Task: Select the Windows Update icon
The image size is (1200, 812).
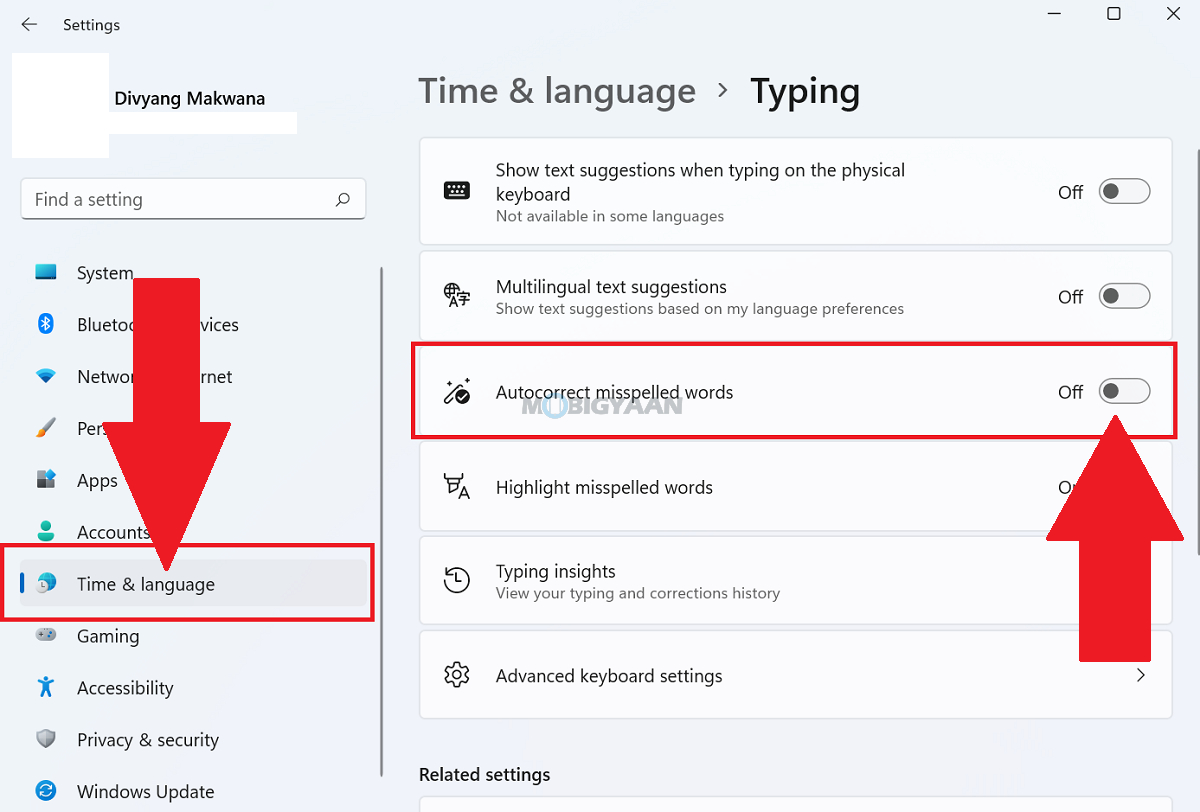Action: point(46,791)
